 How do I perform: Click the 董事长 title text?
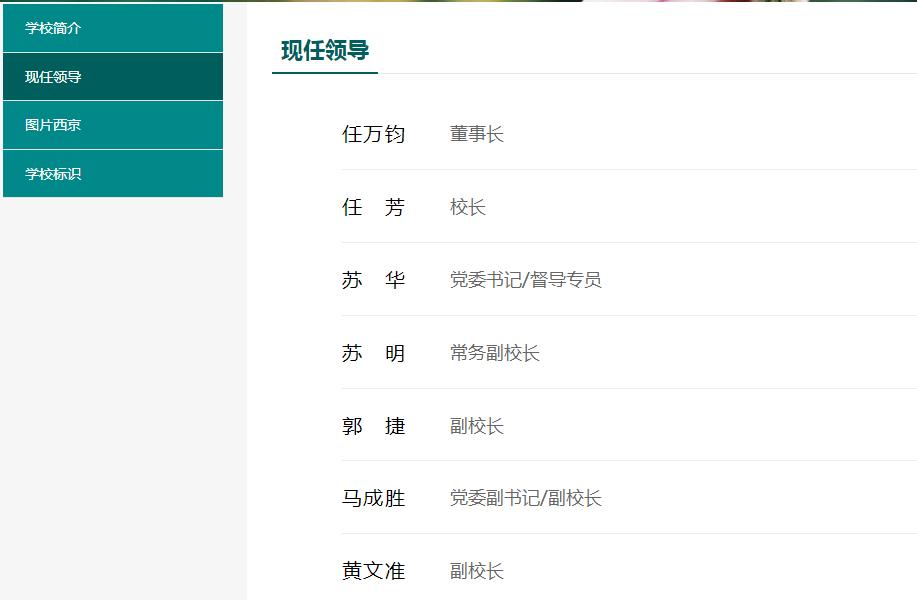coord(479,134)
